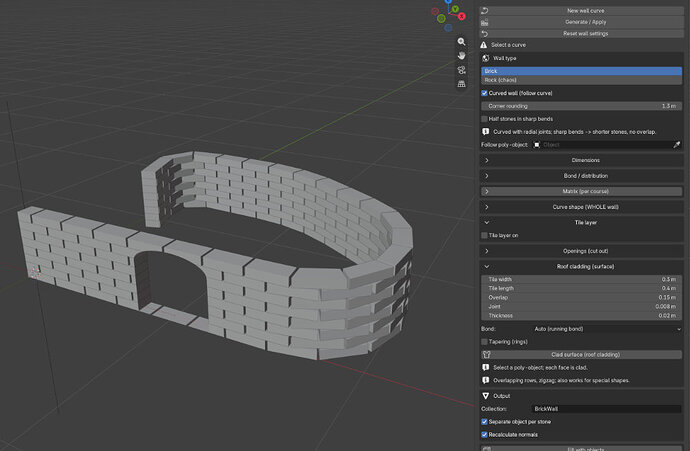Click the warning icon beside Select a curve

click(x=484, y=45)
